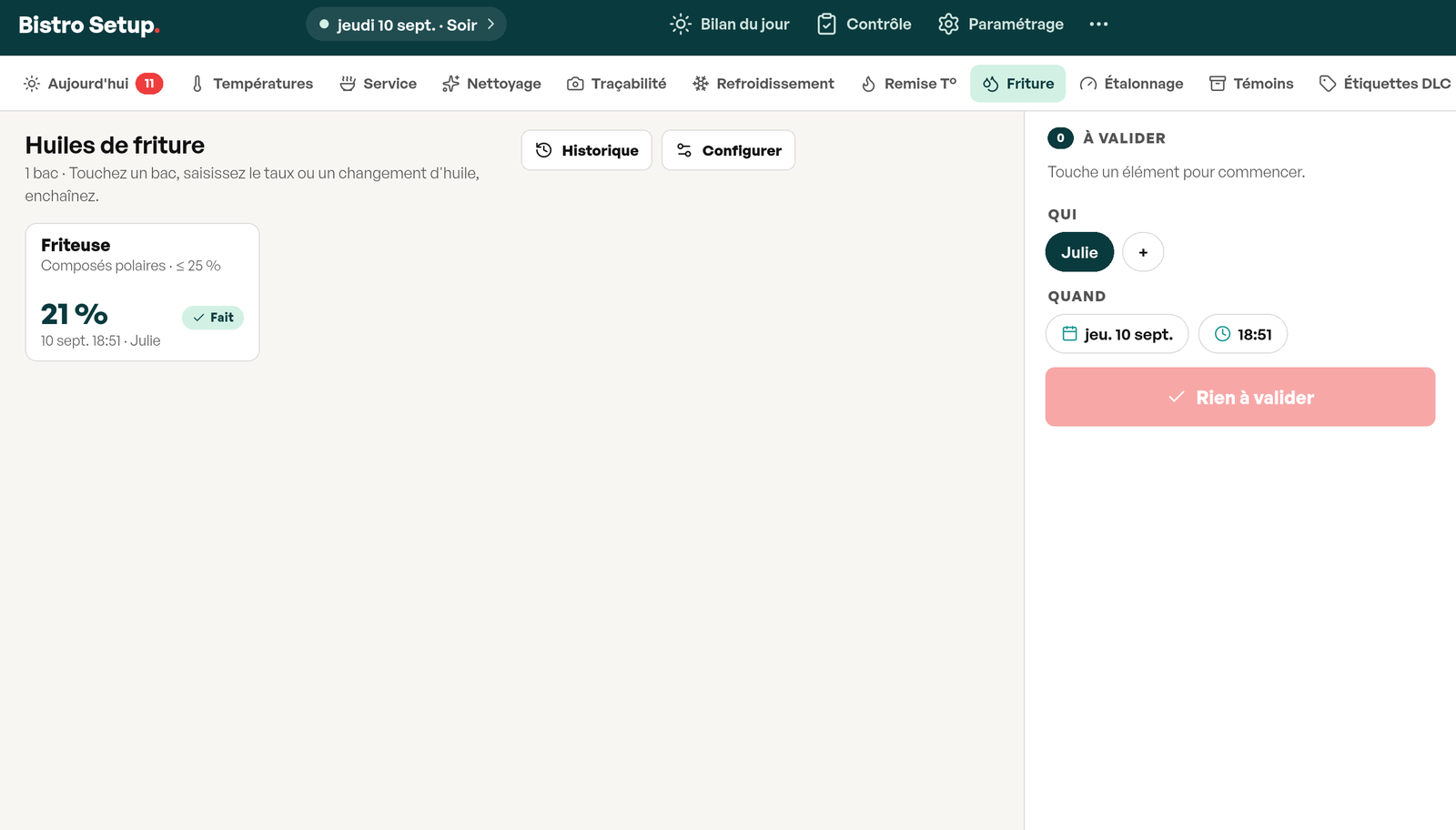The width and height of the screenshot is (1456, 830).
Task: Click the Fait status badge
Action: pyautogui.click(x=213, y=318)
